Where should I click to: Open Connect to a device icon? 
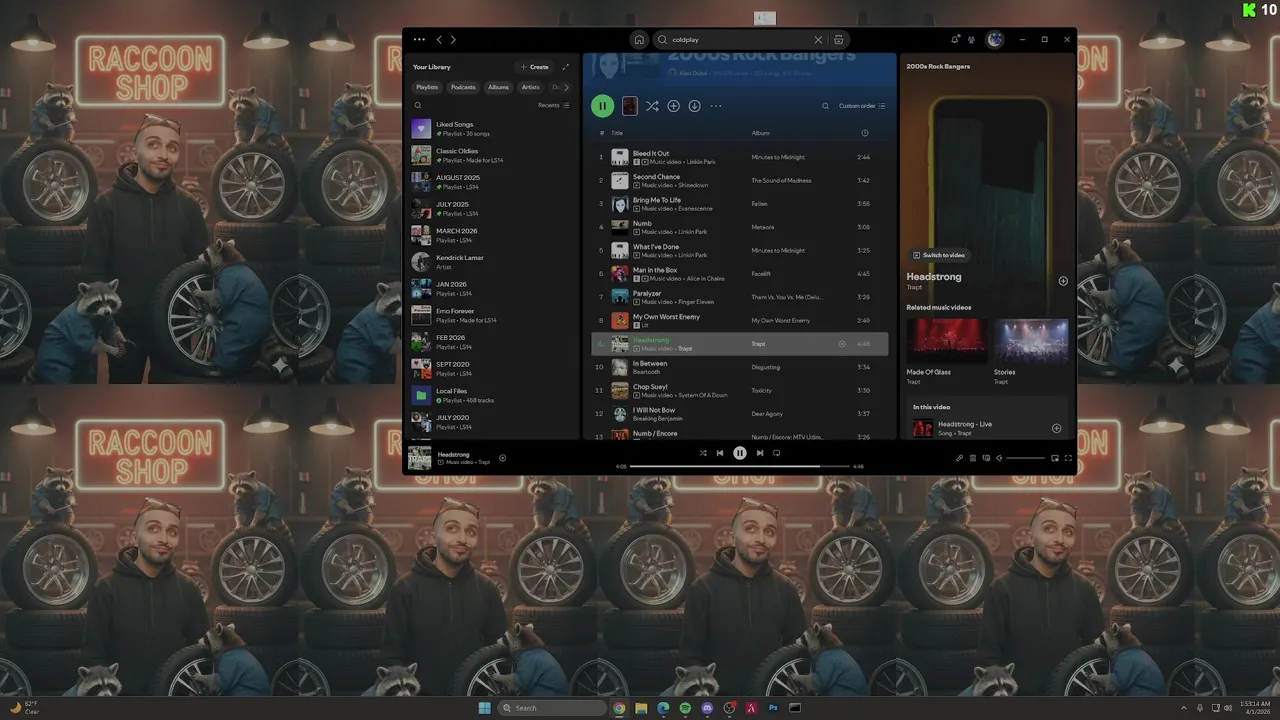point(986,458)
